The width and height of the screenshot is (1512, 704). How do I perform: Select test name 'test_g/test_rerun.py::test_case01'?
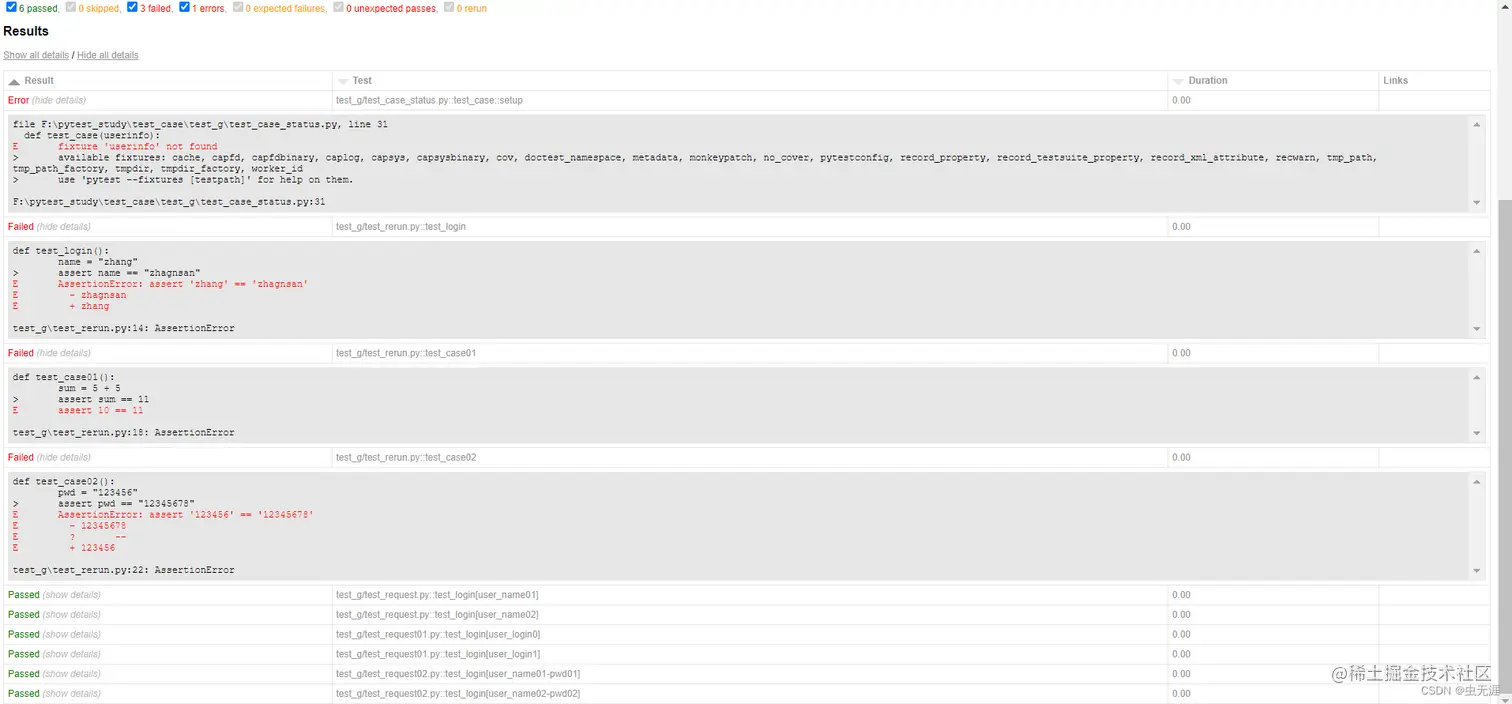pos(406,353)
